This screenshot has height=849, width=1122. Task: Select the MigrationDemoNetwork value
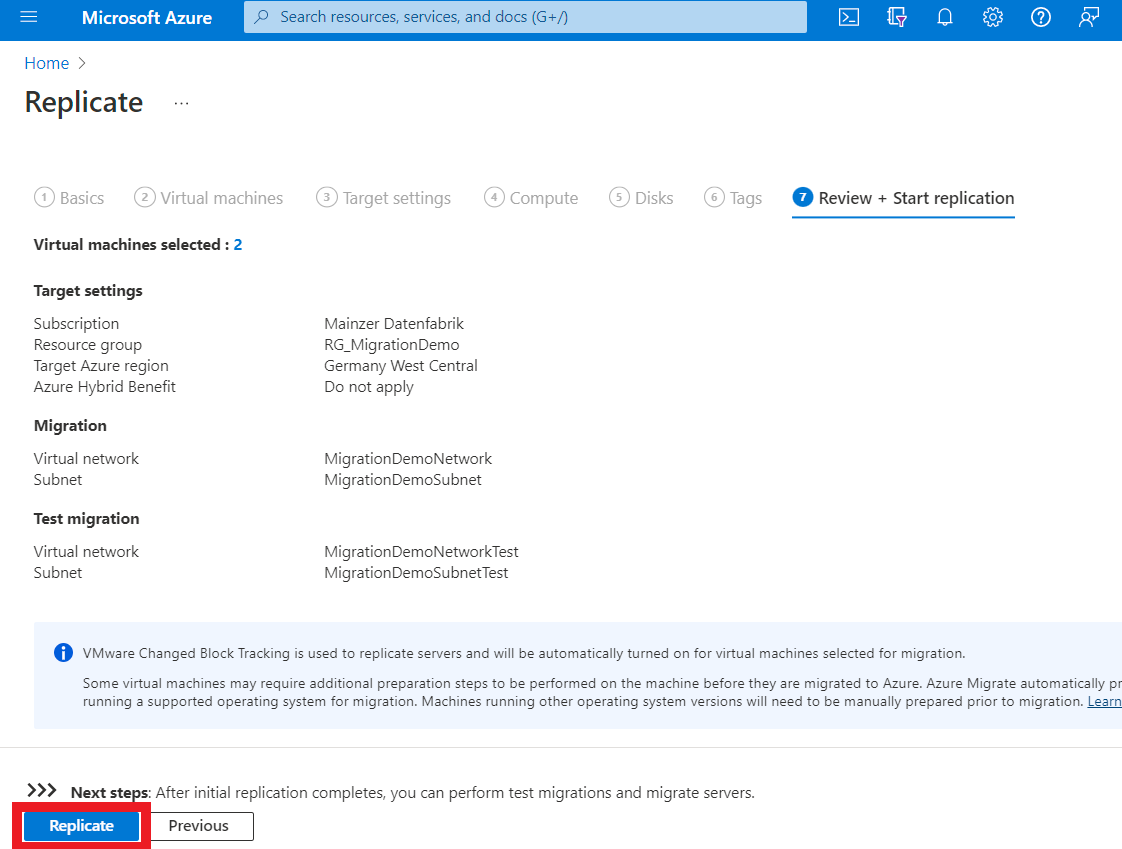tap(408, 459)
